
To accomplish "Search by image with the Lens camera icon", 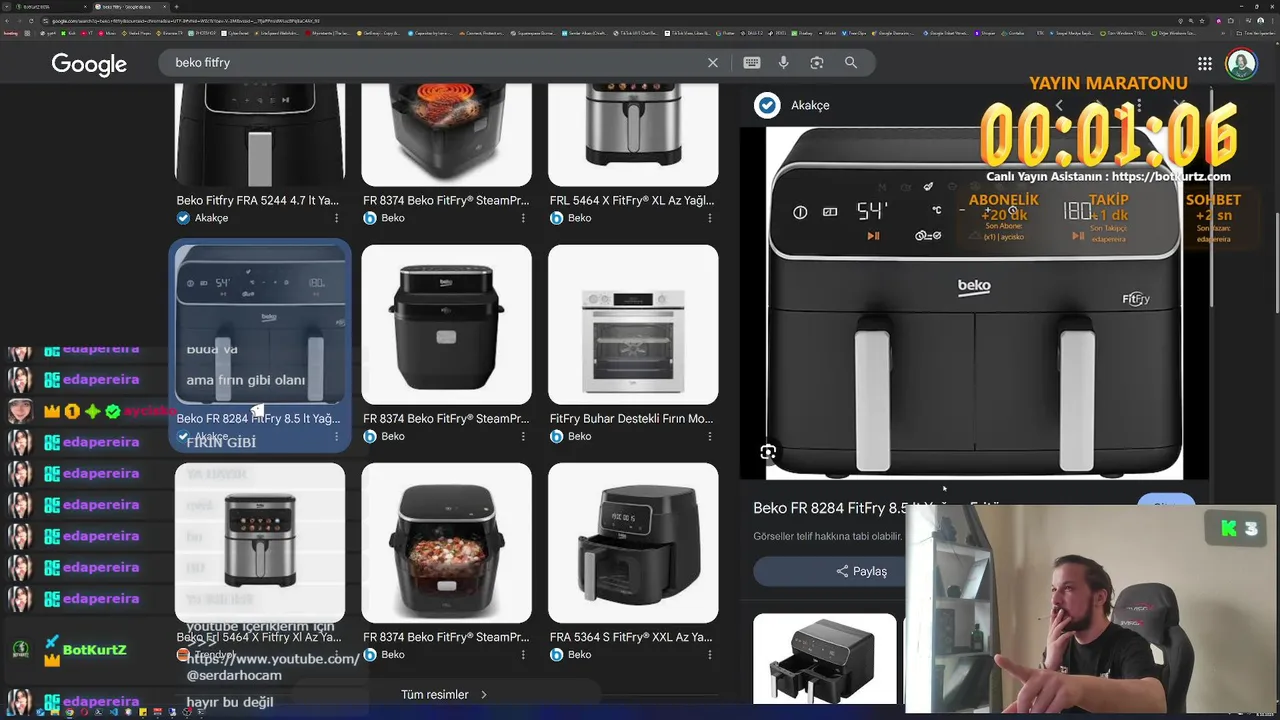I will [x=817, y=62].
